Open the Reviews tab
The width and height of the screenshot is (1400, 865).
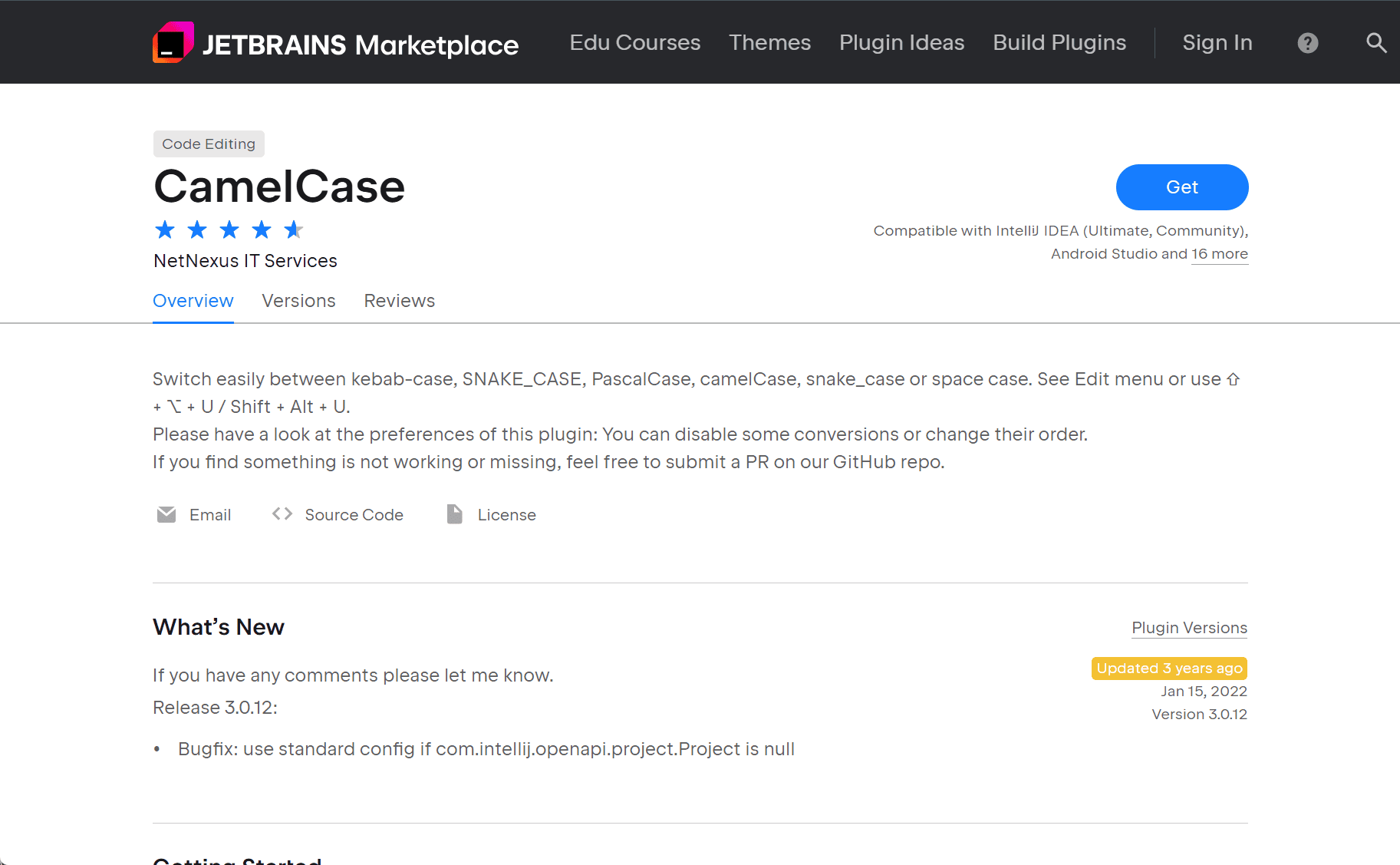click(x=399, y=301)
